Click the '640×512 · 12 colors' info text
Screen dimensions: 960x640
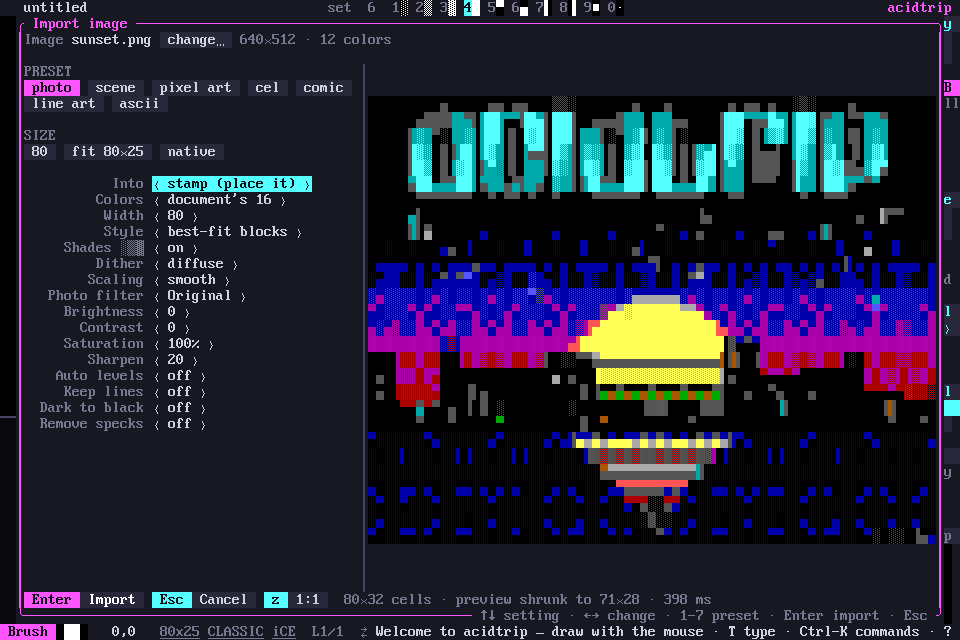315,40
